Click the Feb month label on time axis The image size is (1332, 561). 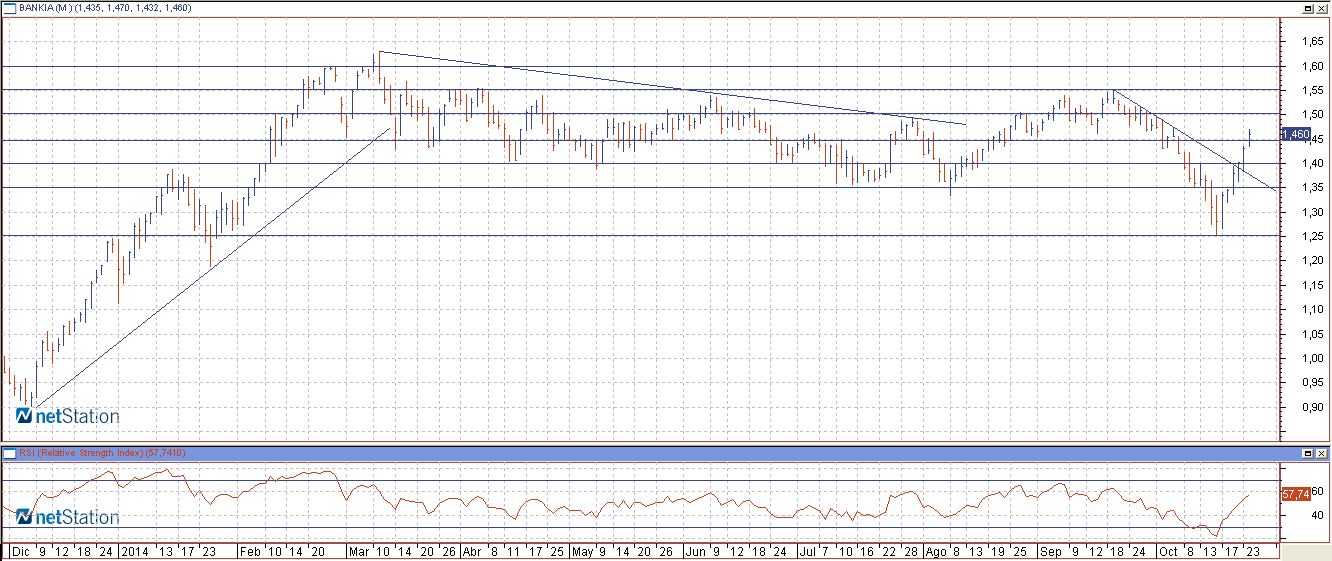pos(248,551)
